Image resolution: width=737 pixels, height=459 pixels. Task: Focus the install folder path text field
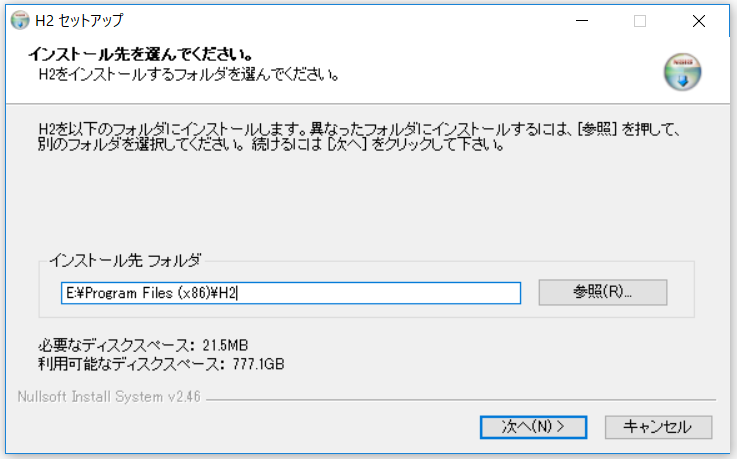(290, 292)
